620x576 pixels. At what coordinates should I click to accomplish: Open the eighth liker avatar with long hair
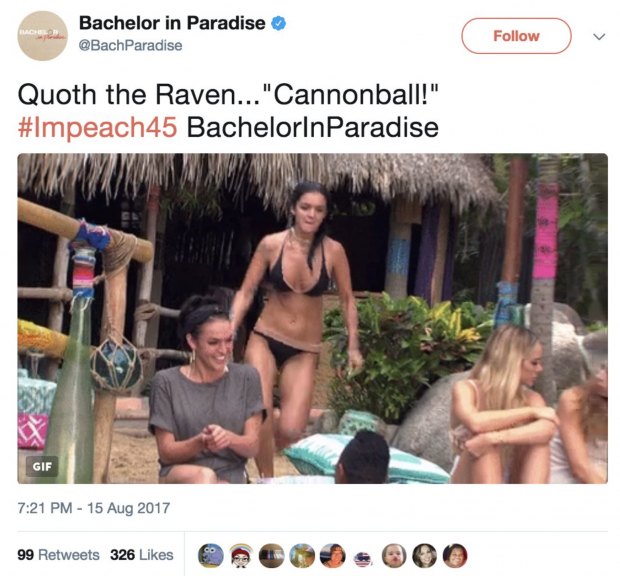pyautogui.click(x=425, y=555)
